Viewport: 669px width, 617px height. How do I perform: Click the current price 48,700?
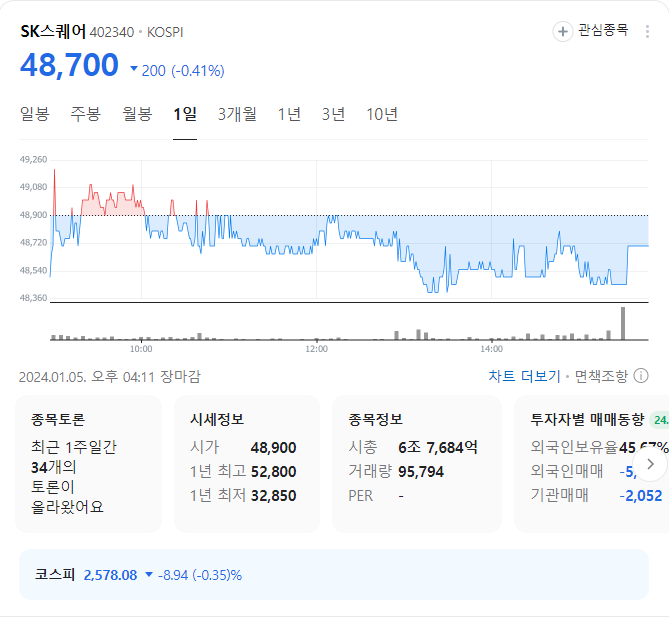tap(70, 65)
